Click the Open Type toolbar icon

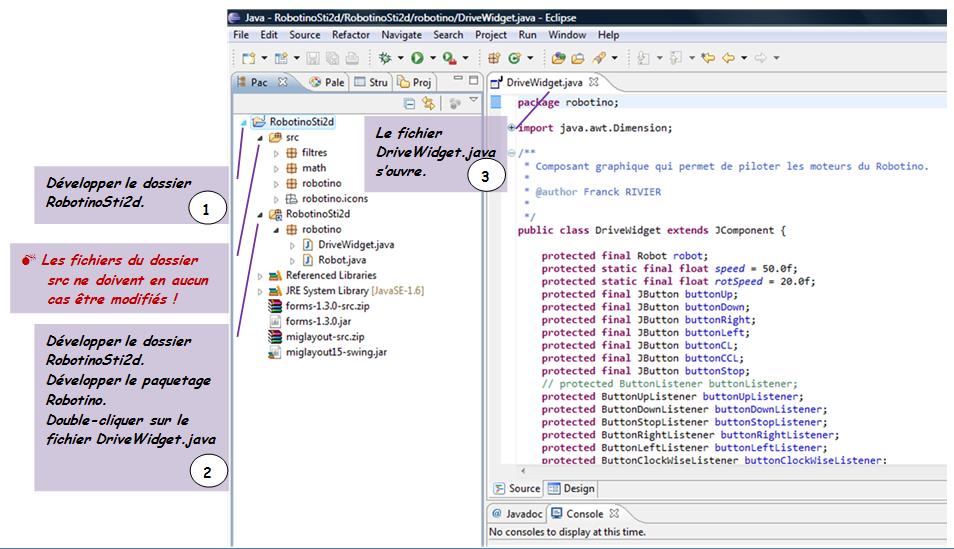coord(559,59)
